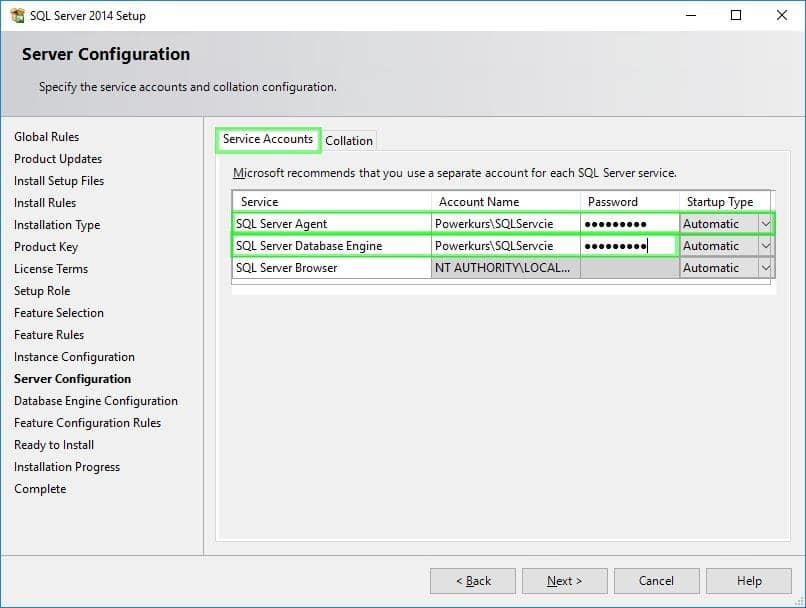Screen dimensions: 806x608
Task: Click License Terms step in sidebar
Action: click(51, 269)
